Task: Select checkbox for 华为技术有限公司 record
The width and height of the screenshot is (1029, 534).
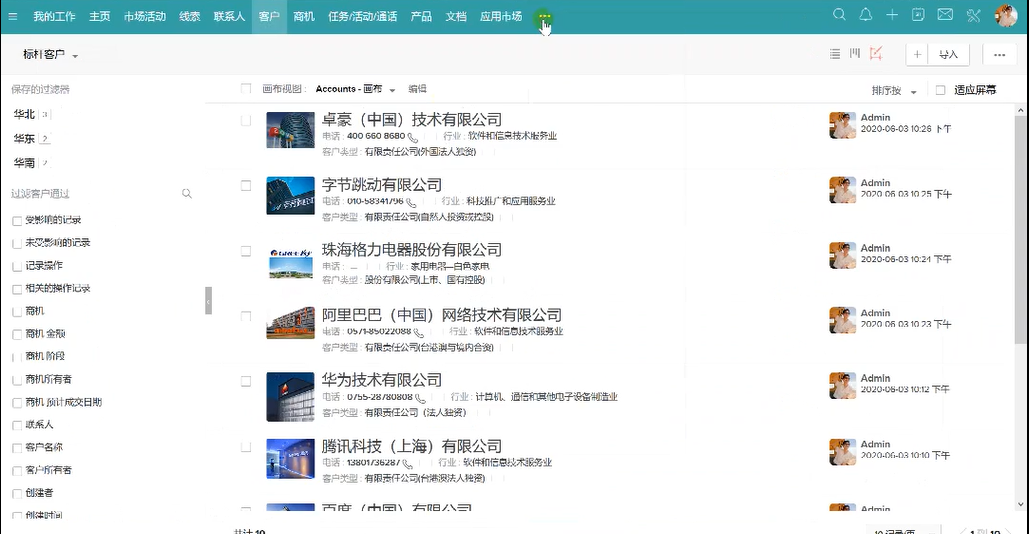Action: click(x=246, y=381)
